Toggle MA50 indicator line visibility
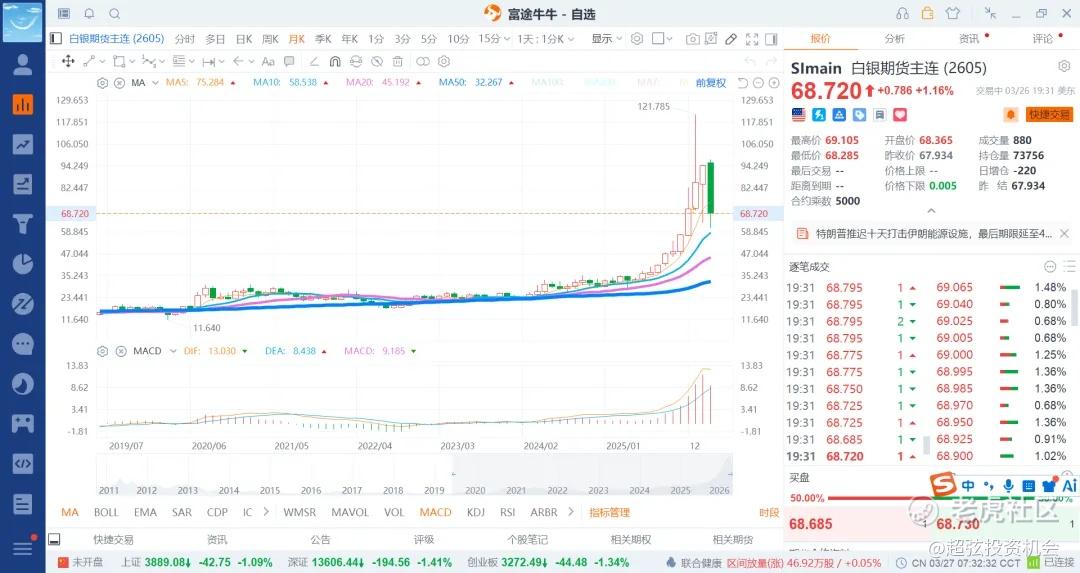Viewport: 1080px width, 573px height. coord(476,83)
